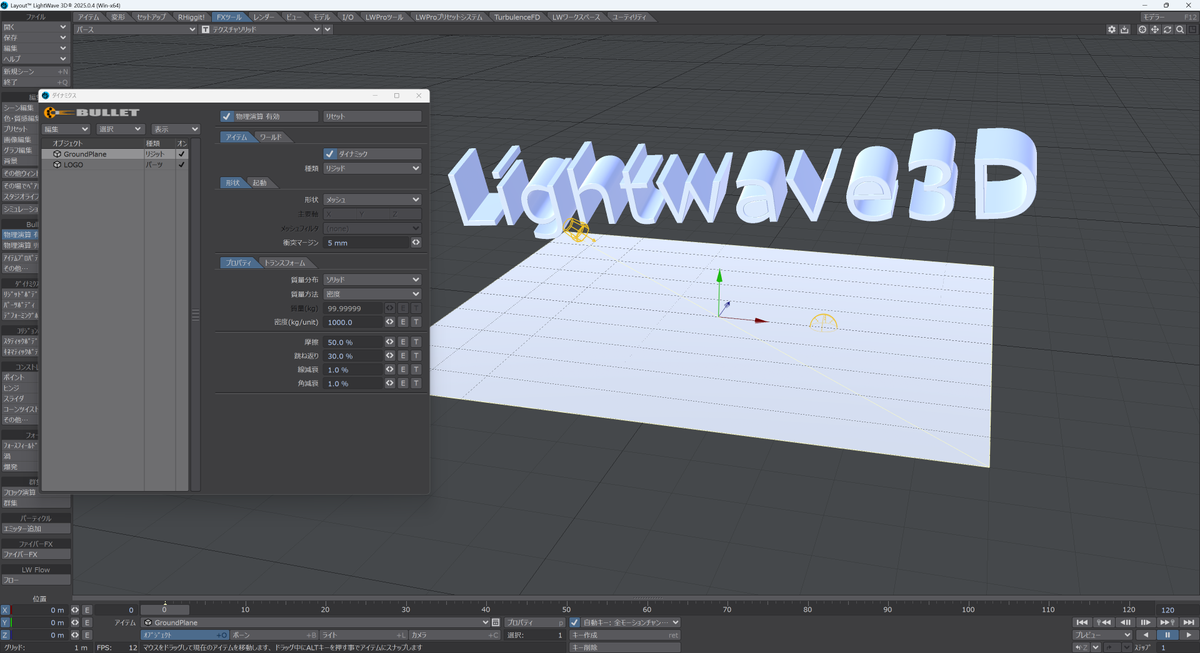Jump to last frame using fast-forward icon
Image resolution: width=1200 pixels, height=653 pixels.
[x=1189, y=622]
